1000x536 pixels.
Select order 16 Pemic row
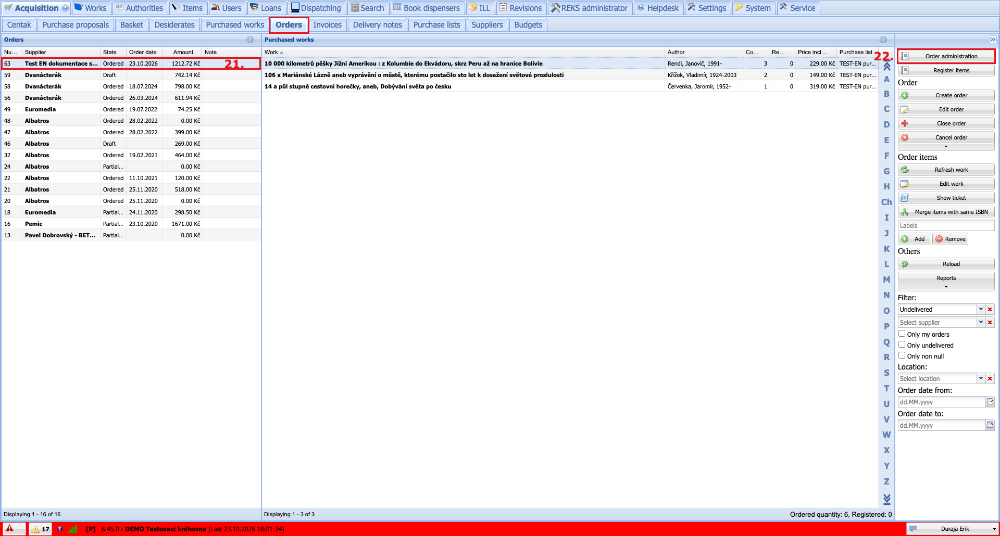click(131, 224)
